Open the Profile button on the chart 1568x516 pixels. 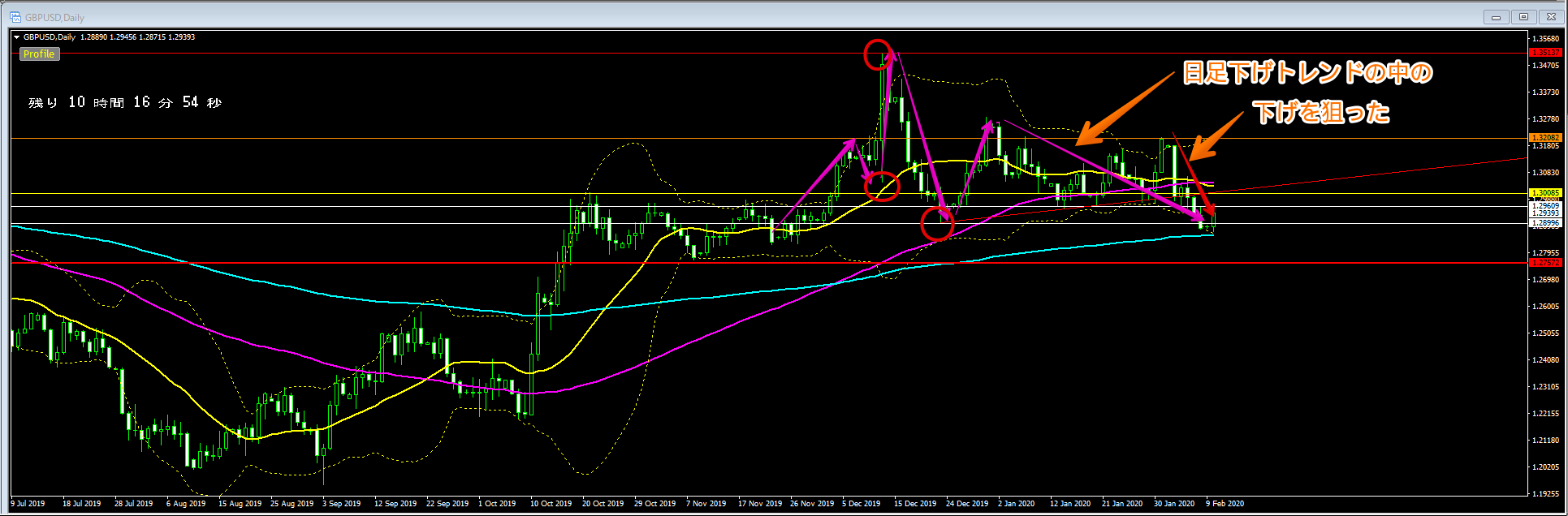pyautogui.click(x=39, y=54)
